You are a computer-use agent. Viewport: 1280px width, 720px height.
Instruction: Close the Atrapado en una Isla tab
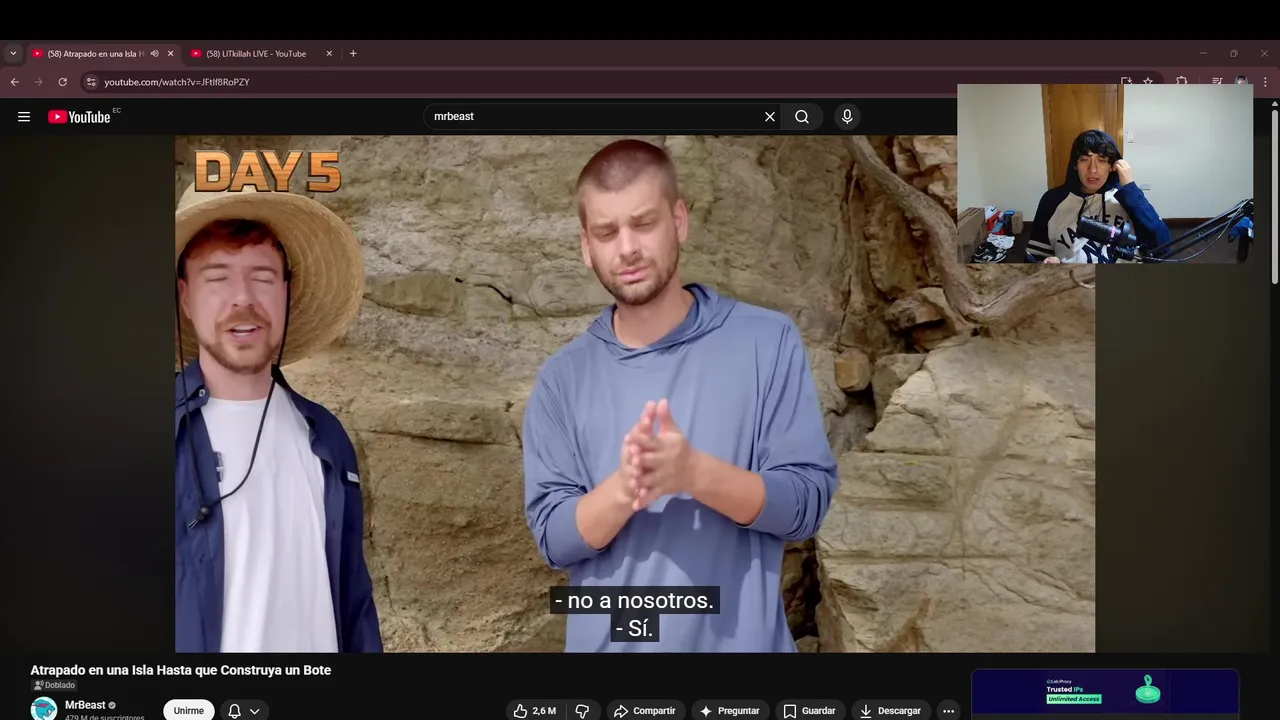[x=170, y=54]
